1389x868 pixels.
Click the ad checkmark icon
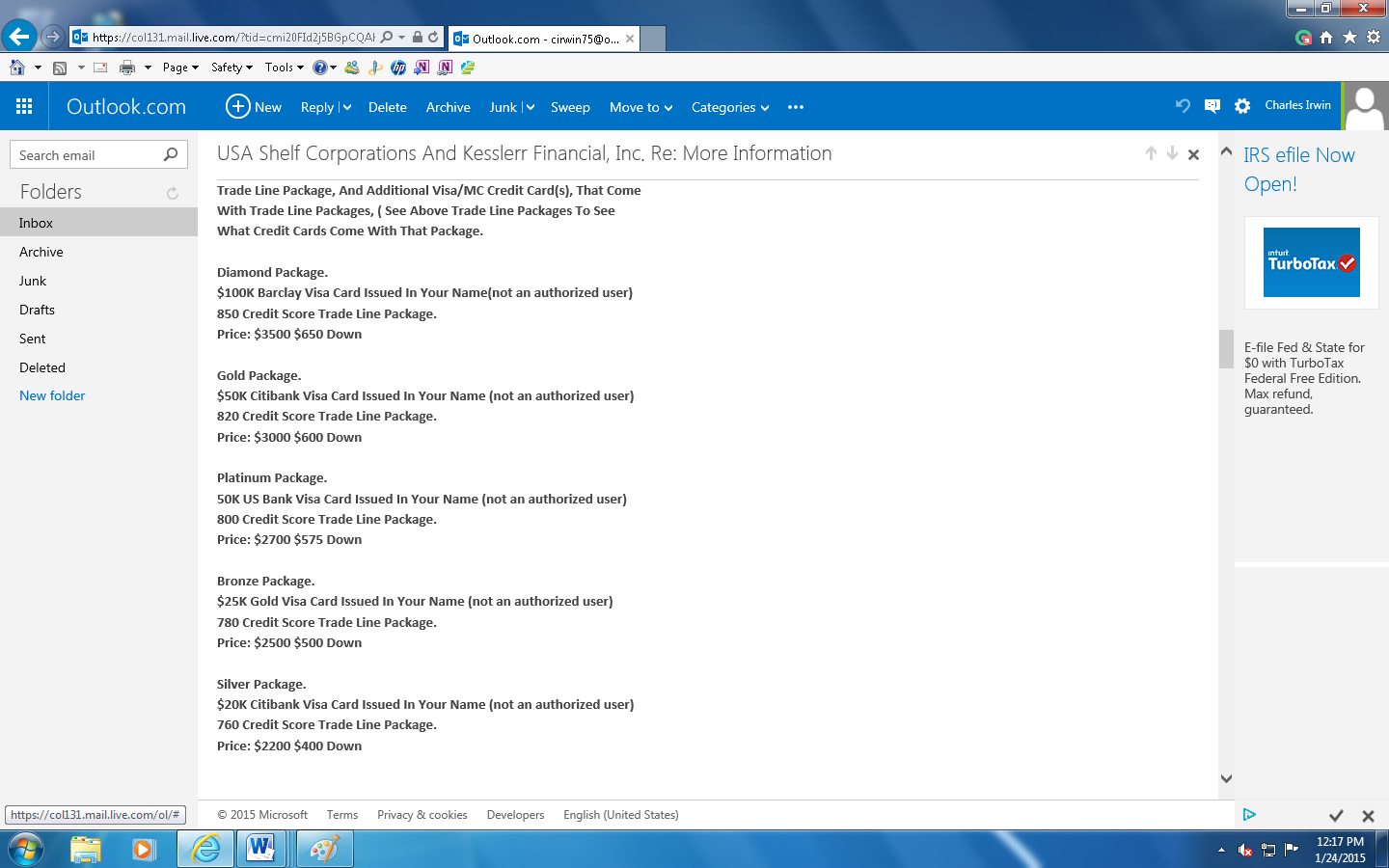1336,816
